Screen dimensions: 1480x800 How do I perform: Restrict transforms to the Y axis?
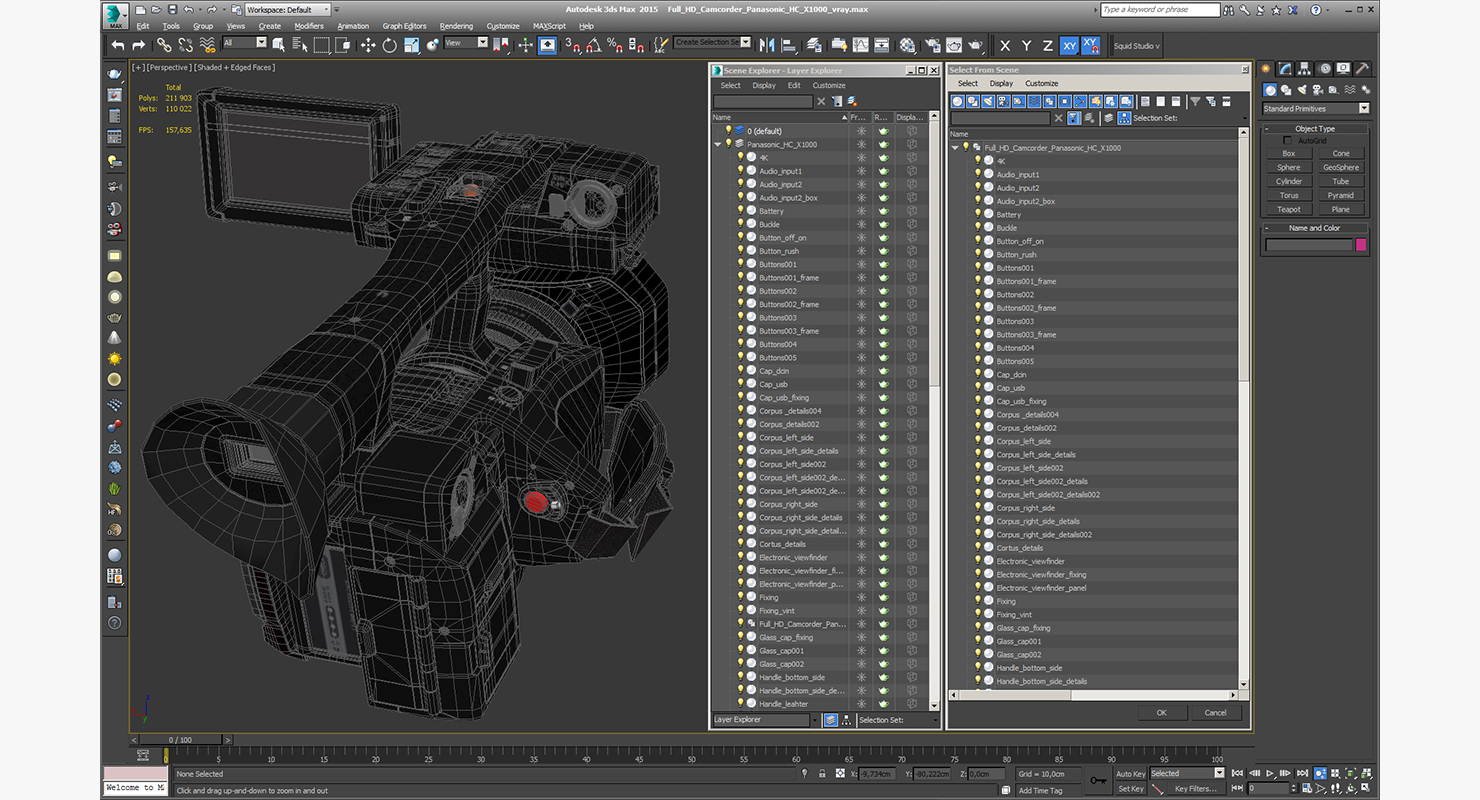pos(1027,46)
